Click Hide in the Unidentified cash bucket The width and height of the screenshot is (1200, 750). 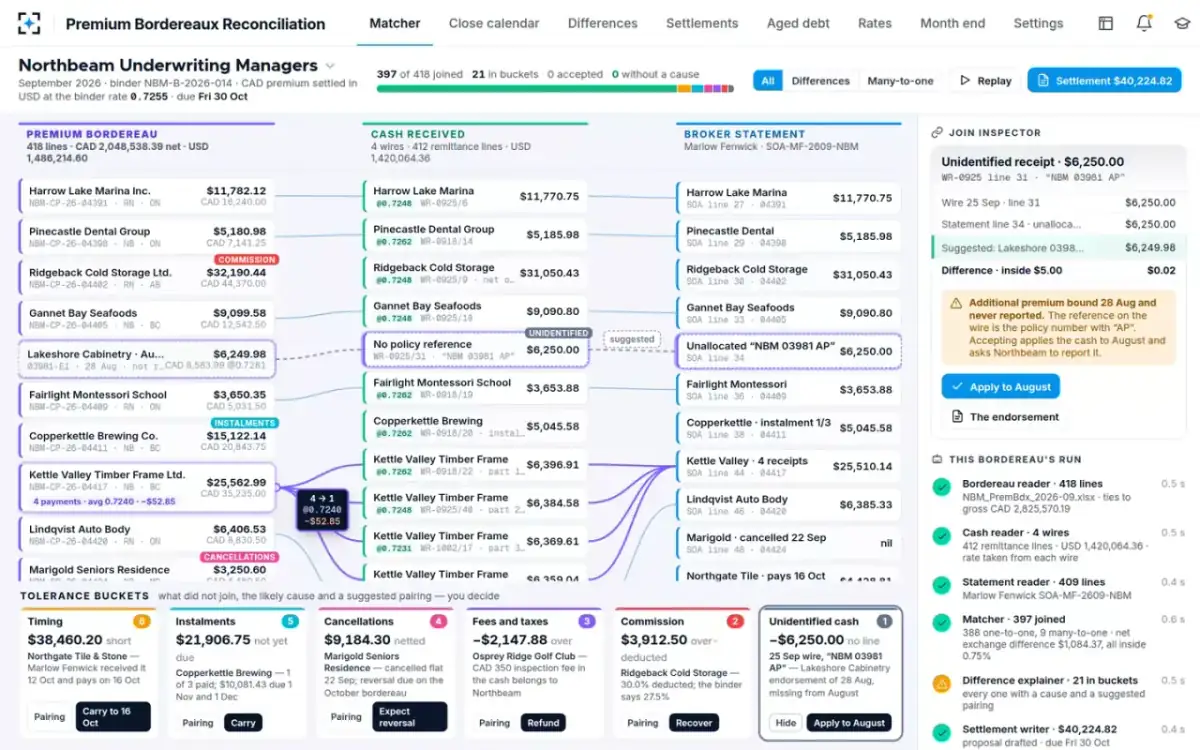[x=785, y=723]
